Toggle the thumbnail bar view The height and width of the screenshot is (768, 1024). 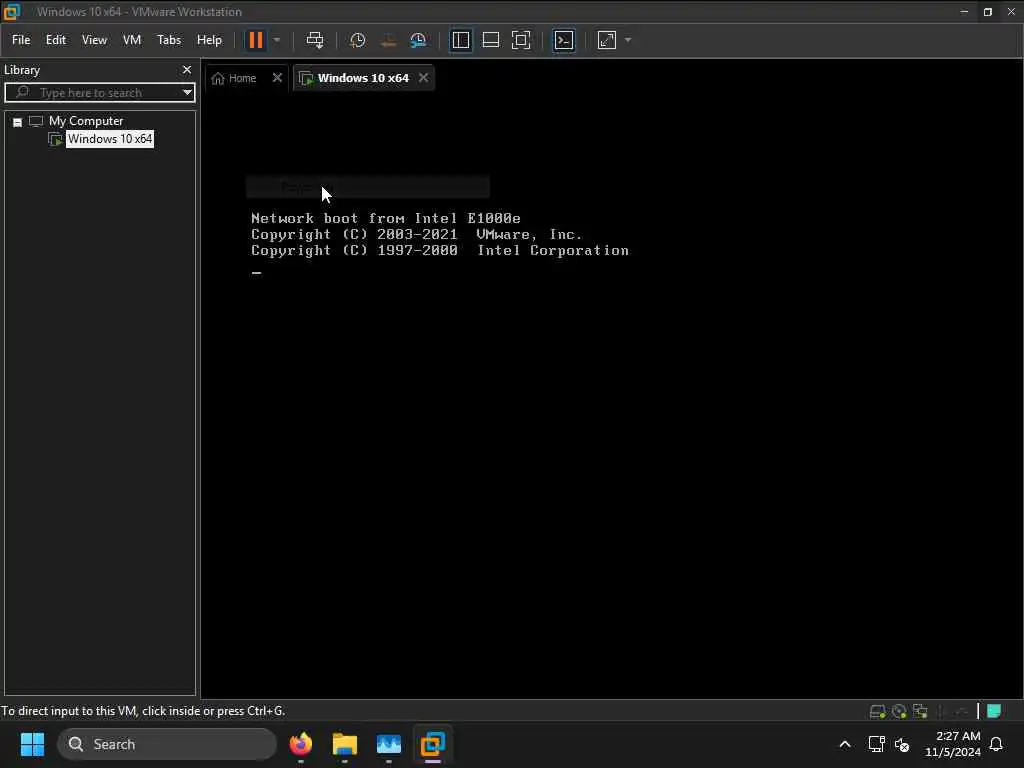(491, 40)
